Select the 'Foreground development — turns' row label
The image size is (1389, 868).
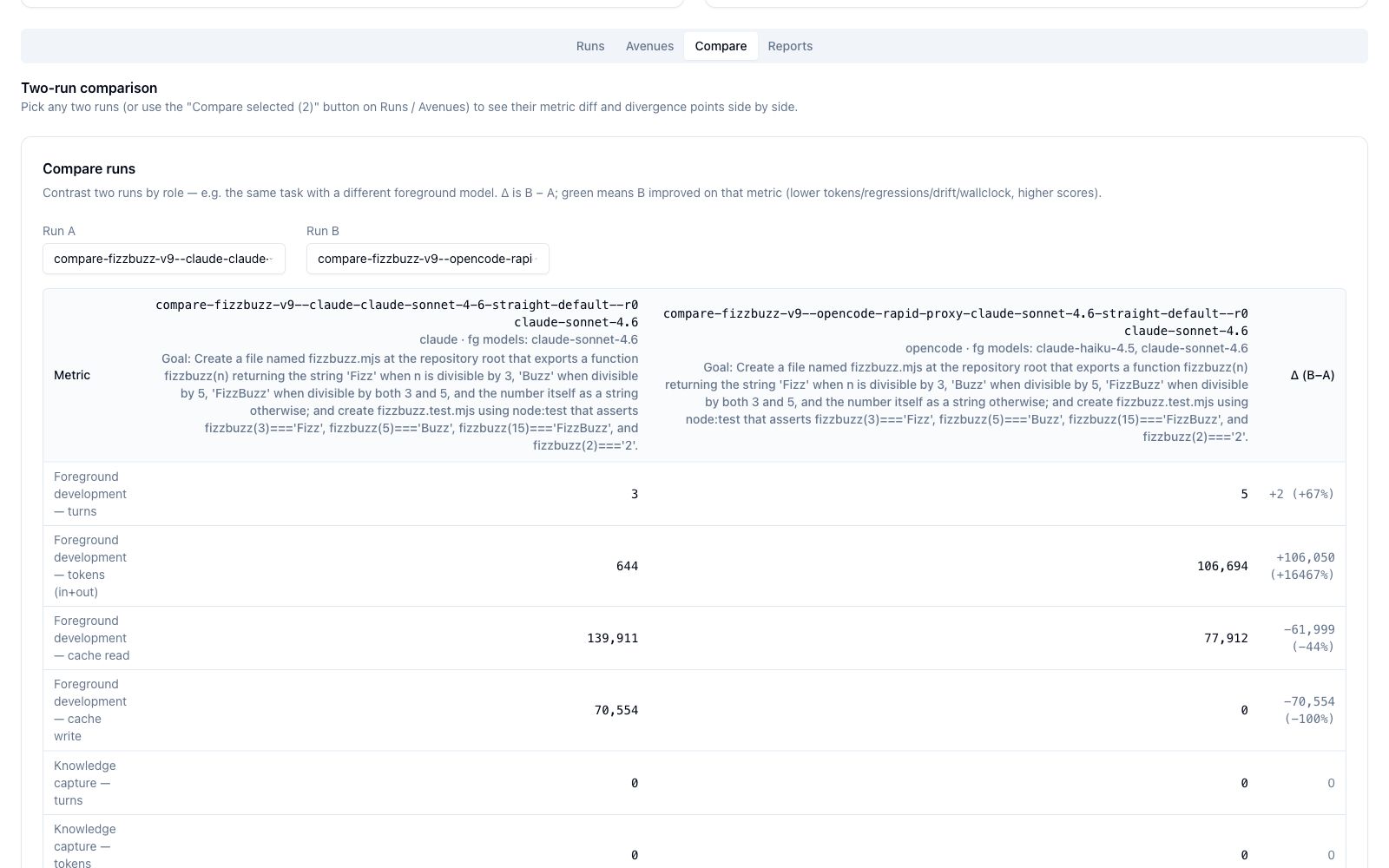click(x=90, y=494)
